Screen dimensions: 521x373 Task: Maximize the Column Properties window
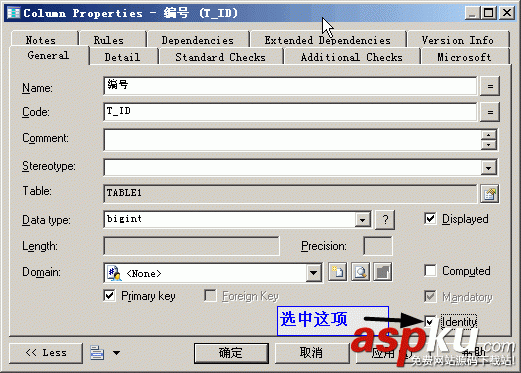pos(489,13)
